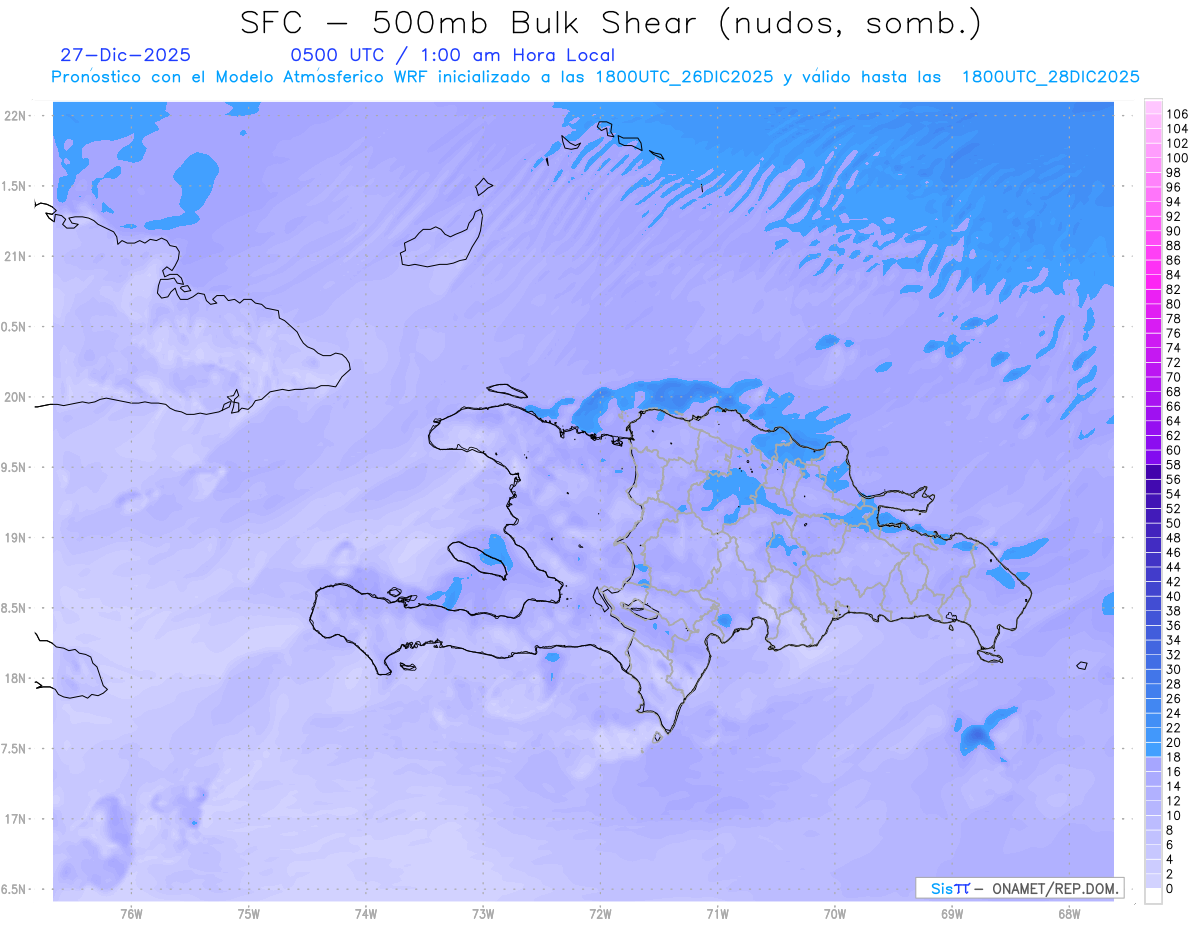Viewport: 1200px width, 927px height.
Task: Click the color scale value '20'
Action: click(x=1174, y=742)
